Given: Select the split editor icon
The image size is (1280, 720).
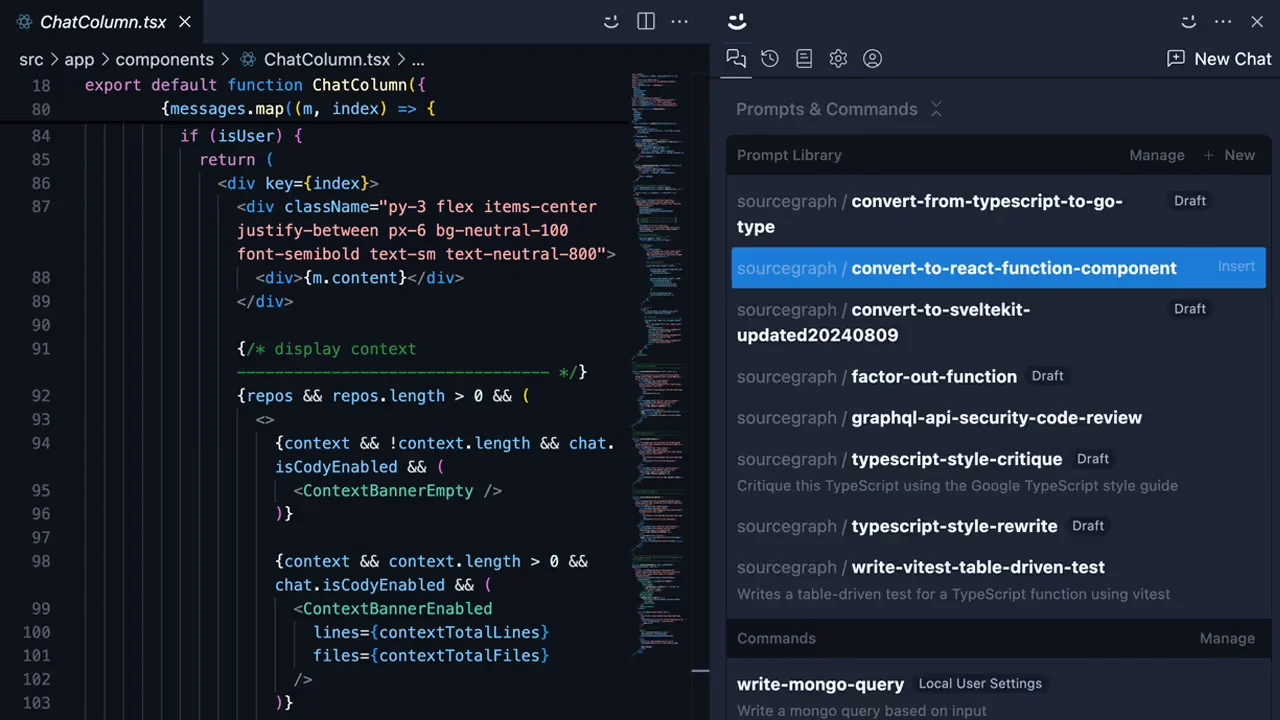Looking at the screenshot, I should click(x=646, y=21).
